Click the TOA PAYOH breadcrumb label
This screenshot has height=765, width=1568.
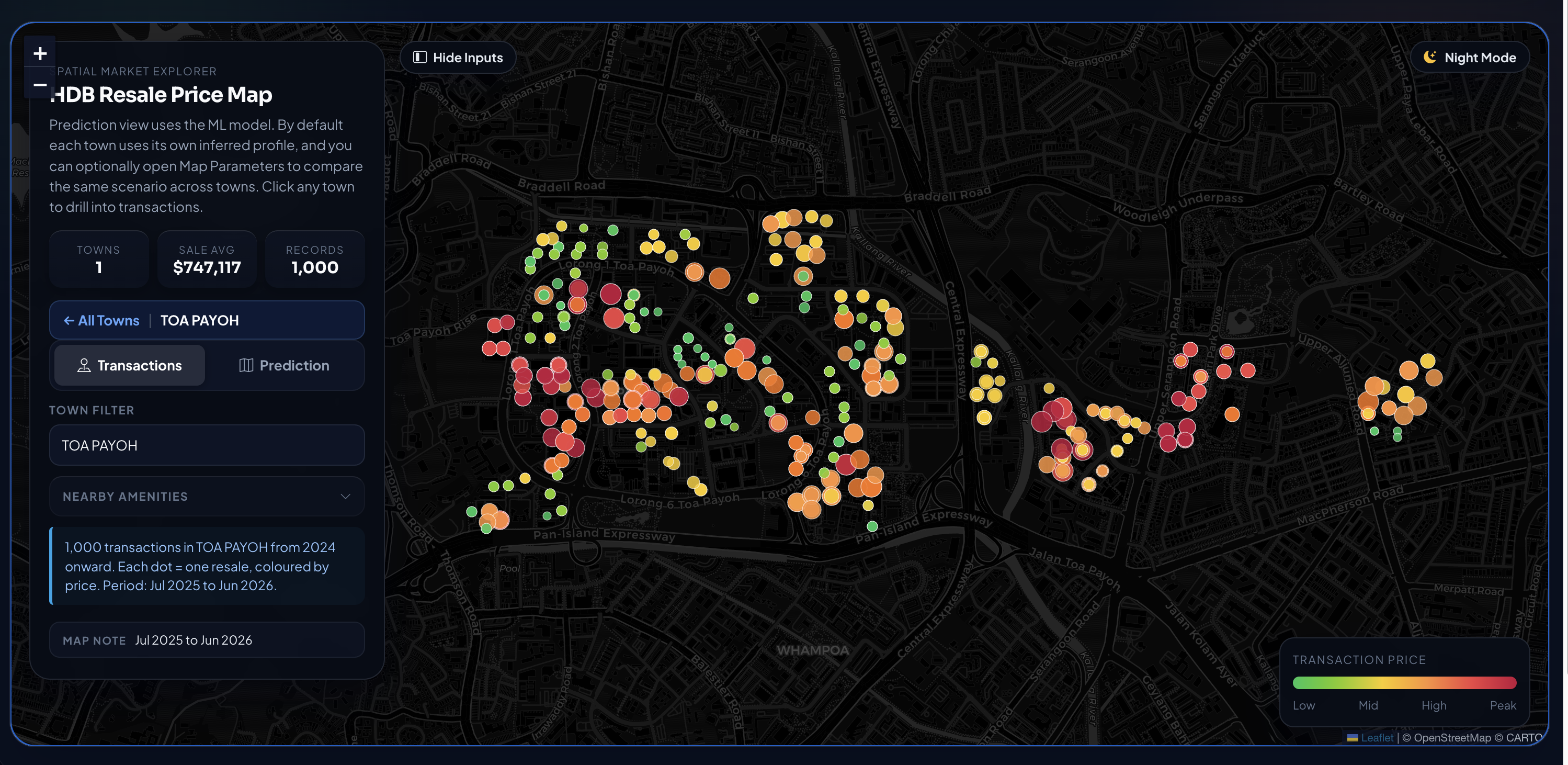pos(200,320)
